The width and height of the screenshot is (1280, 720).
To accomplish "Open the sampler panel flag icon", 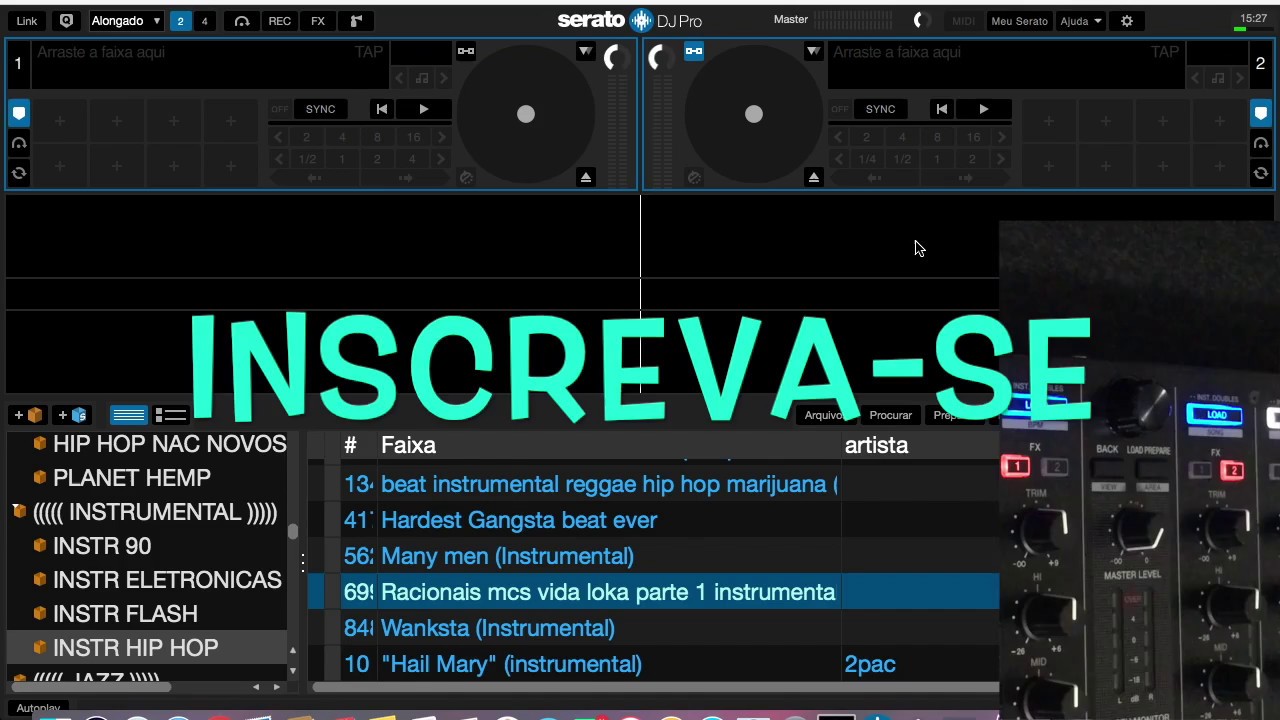I will (356, 20).
